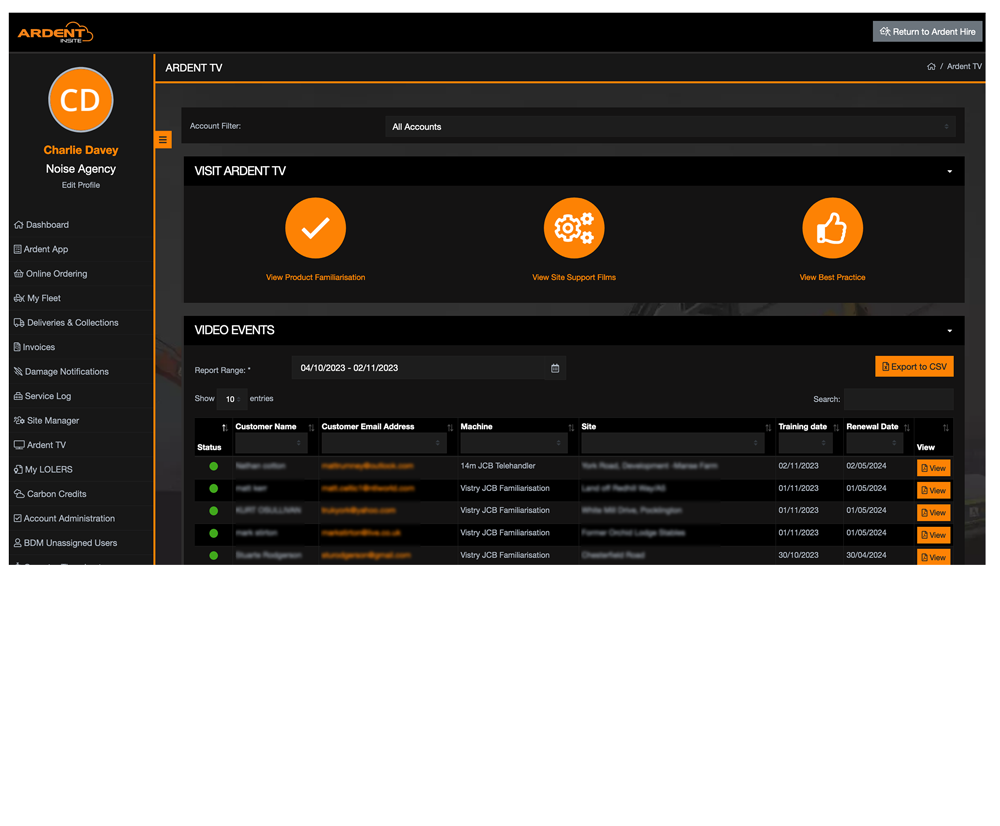Sort by Machine column arrows
This screenshot has height=826, width=1000.
[571, 427]
